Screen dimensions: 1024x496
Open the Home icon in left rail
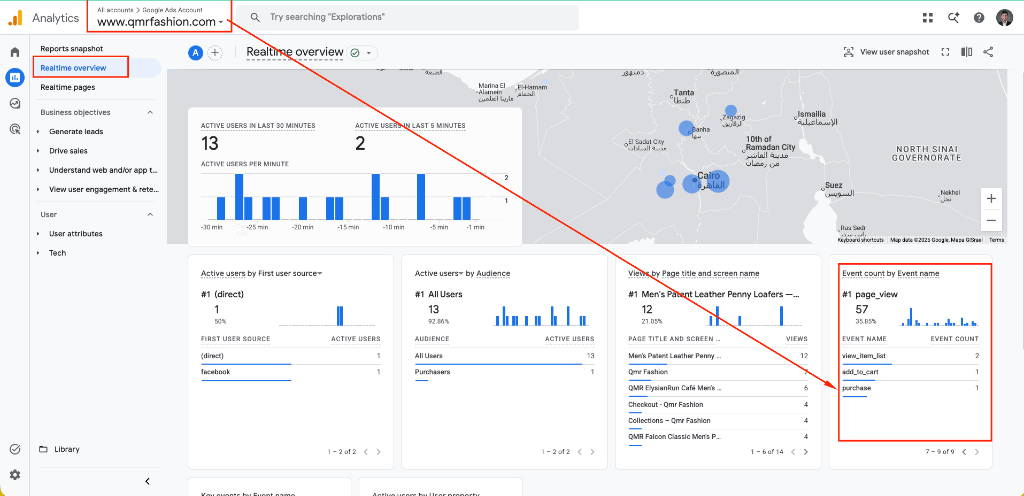[x=14, y=52]
